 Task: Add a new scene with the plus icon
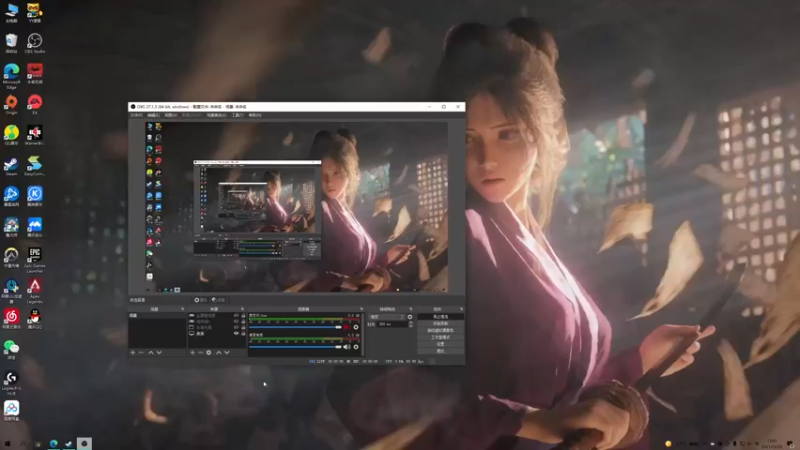pyautogui.click(x=133, y=353)
